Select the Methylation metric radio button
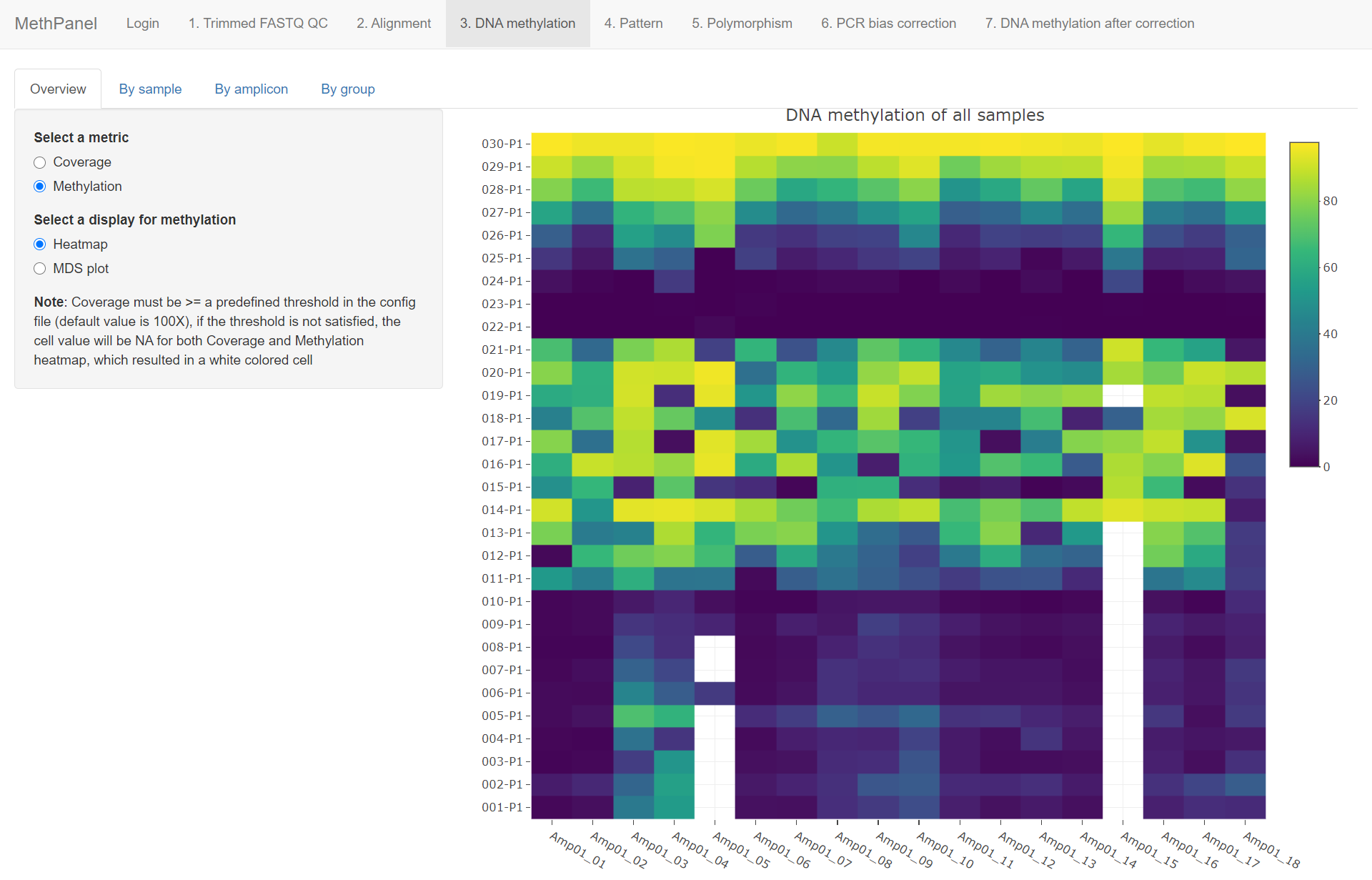Screen dimensions: 1372x880 coord(40,187)
